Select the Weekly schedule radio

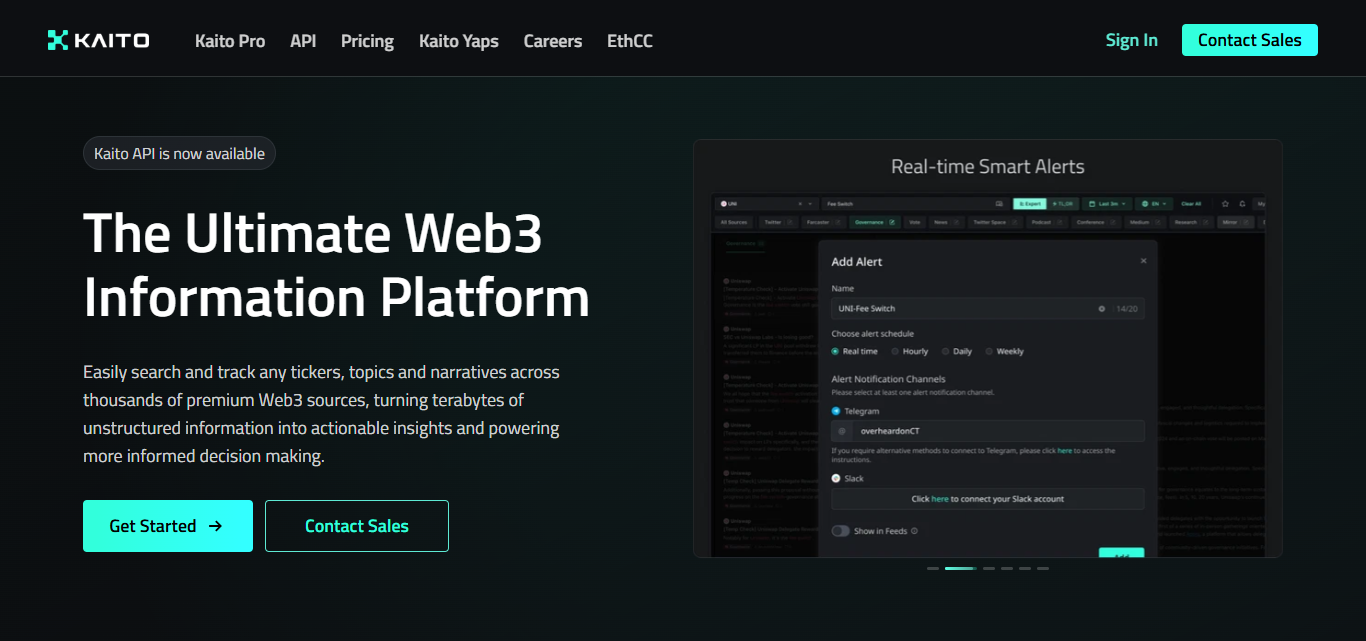pos(989,351)
